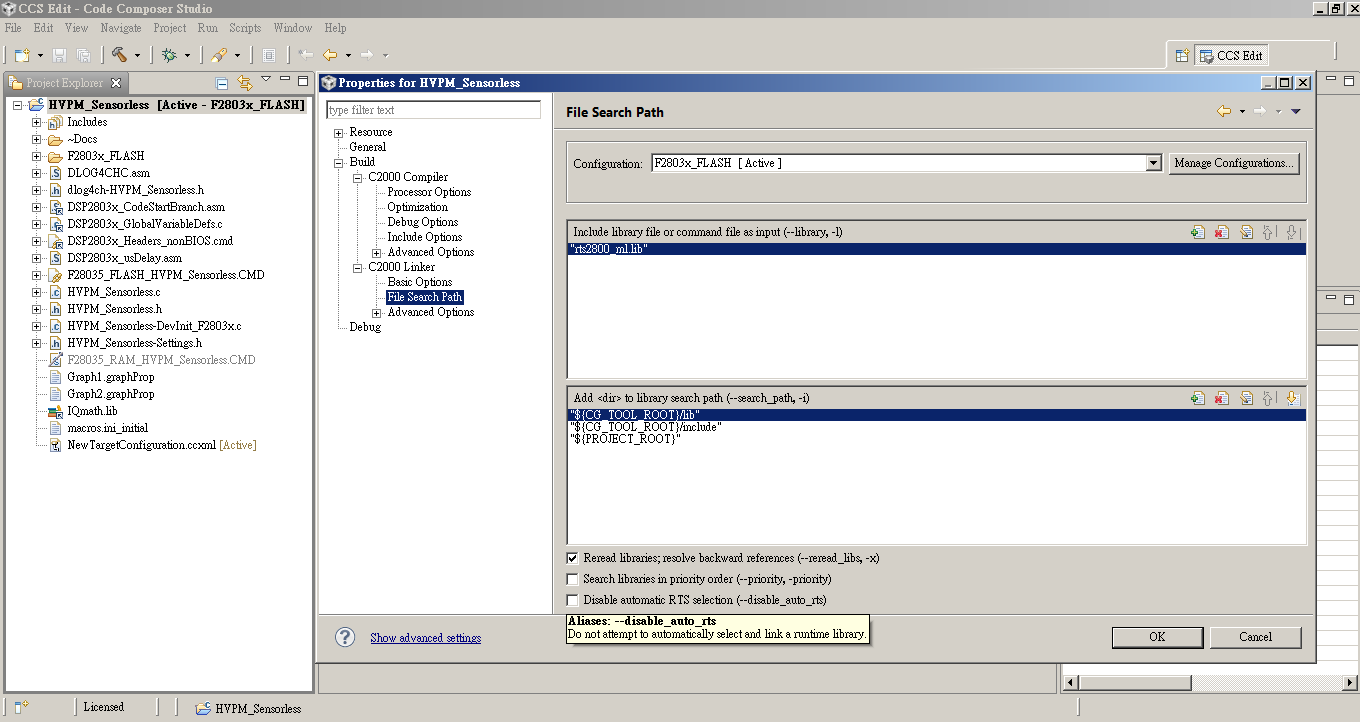Add a library file (--library) entry
This screenshot has width=1360, height=722.
click(x=1197, y=232)
